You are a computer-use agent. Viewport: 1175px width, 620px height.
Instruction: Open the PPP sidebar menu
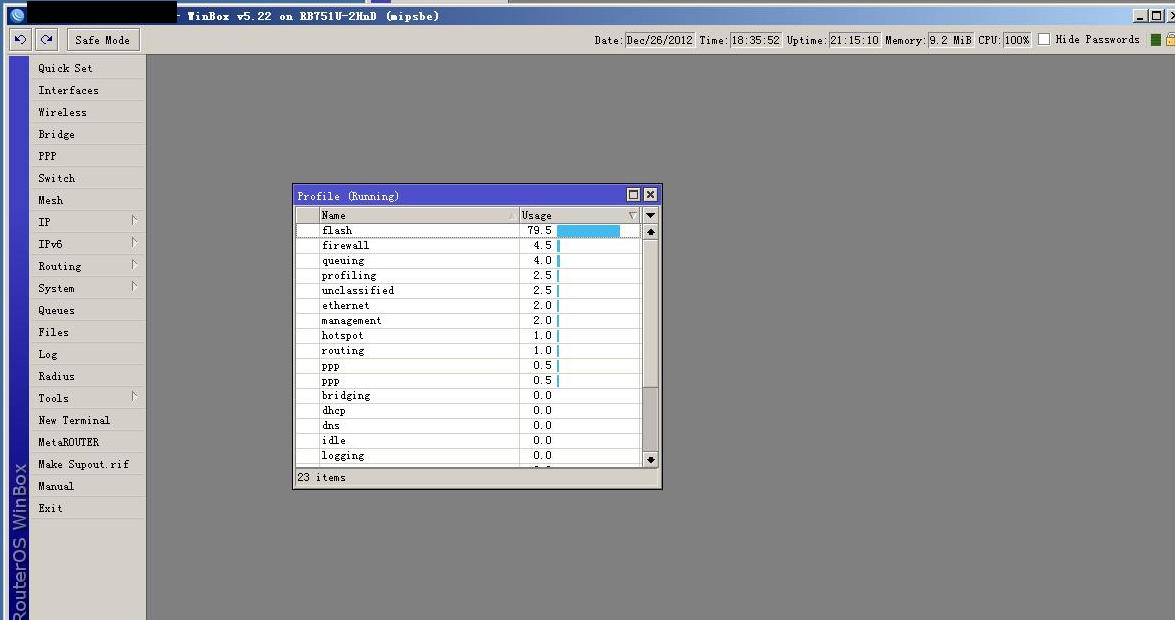pyautogui.click(x=87, y=156)
